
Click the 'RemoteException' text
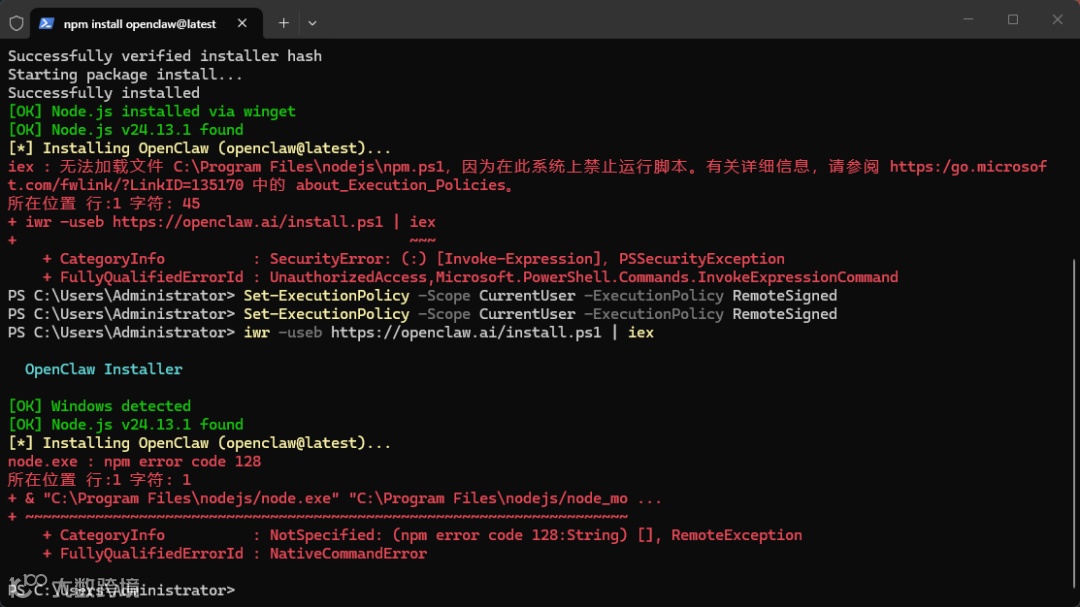pyautogui.click(x=736, y=535)
